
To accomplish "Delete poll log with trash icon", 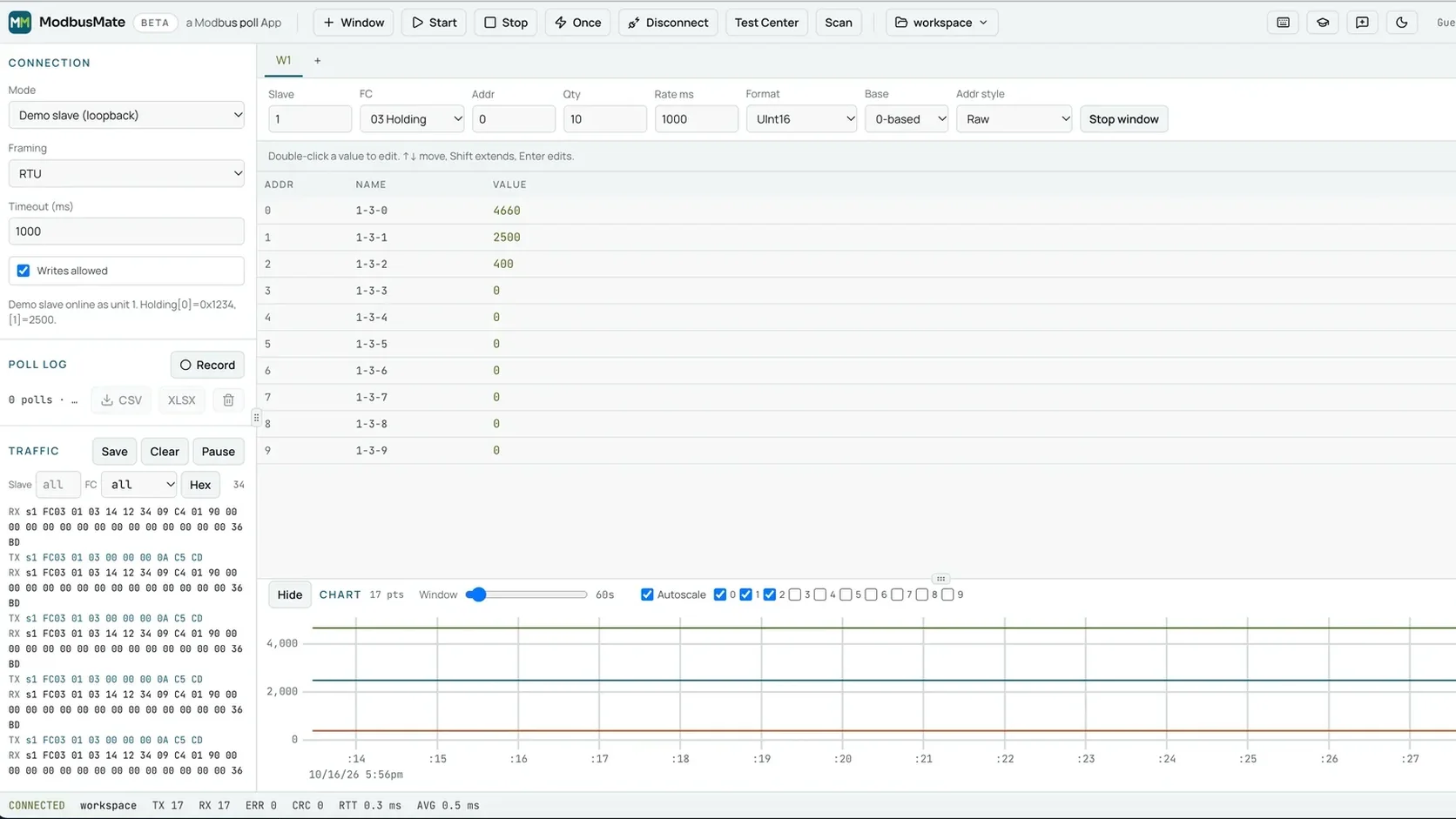I will (228, 400).
